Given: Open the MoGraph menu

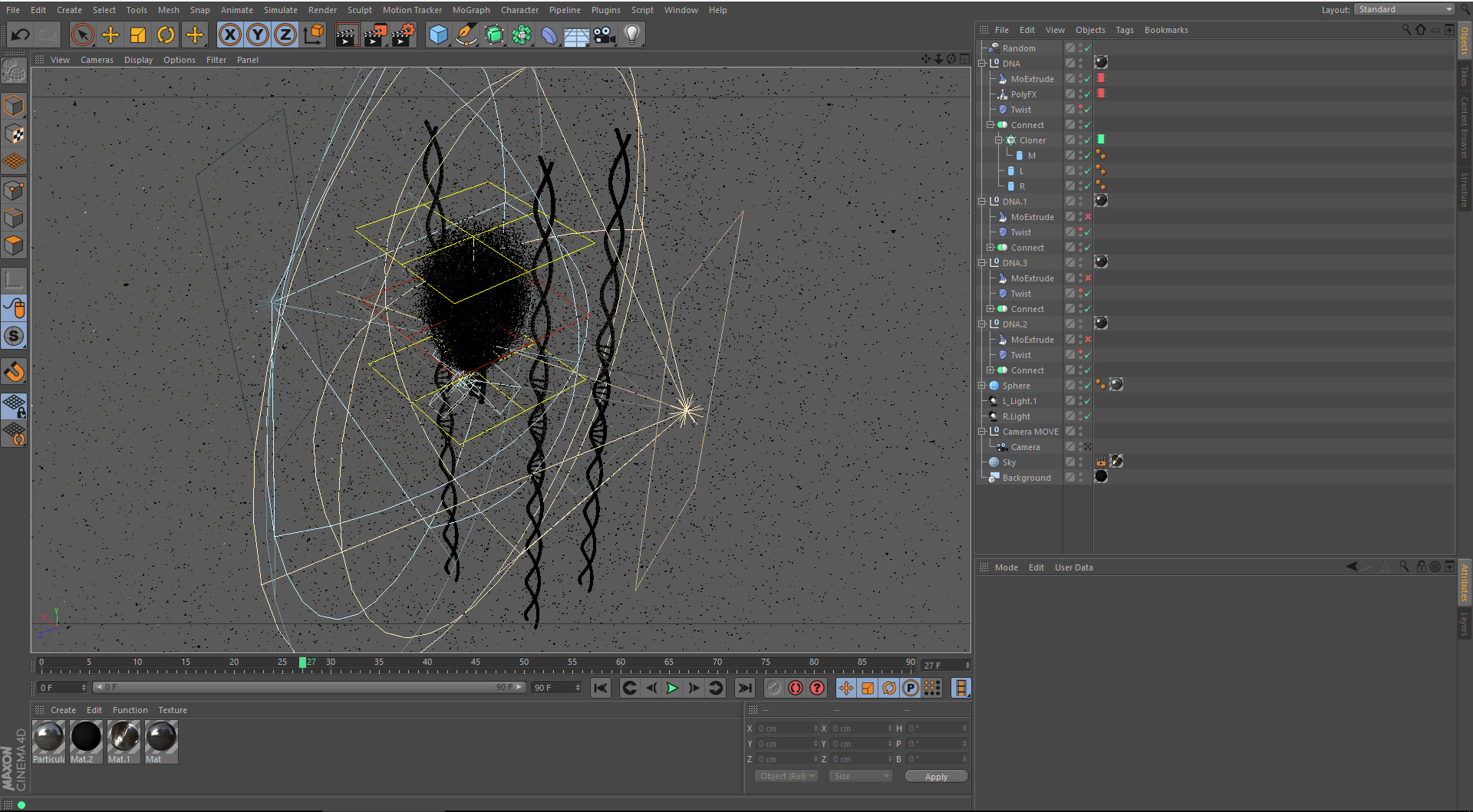Looking at the screenshot, I should point(470,10).
